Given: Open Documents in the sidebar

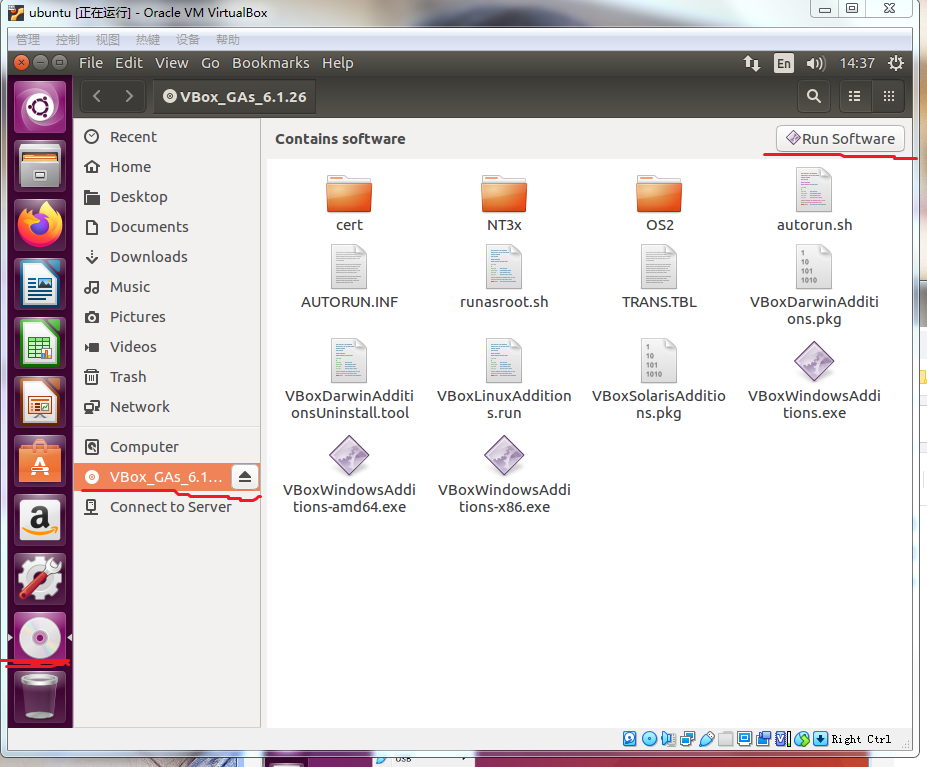Looking at the screenshot, I should 167,227.
